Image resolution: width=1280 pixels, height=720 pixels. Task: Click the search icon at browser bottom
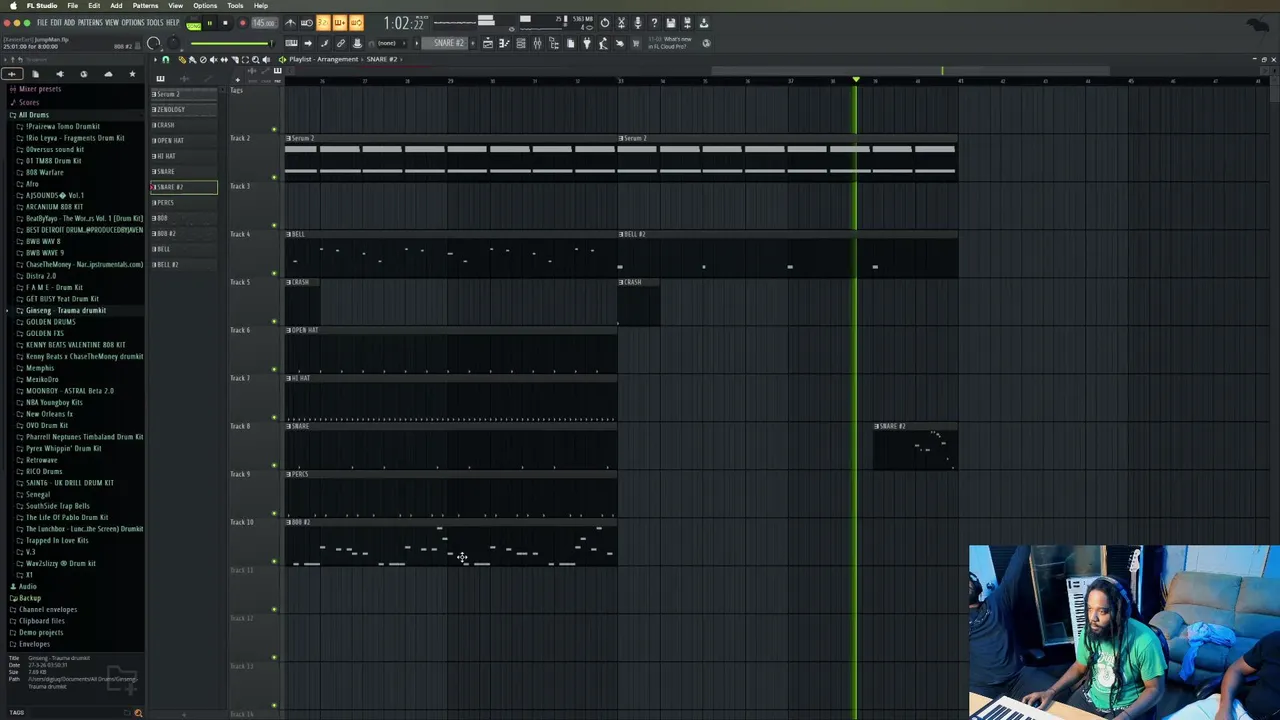click(x=138, y=712)
